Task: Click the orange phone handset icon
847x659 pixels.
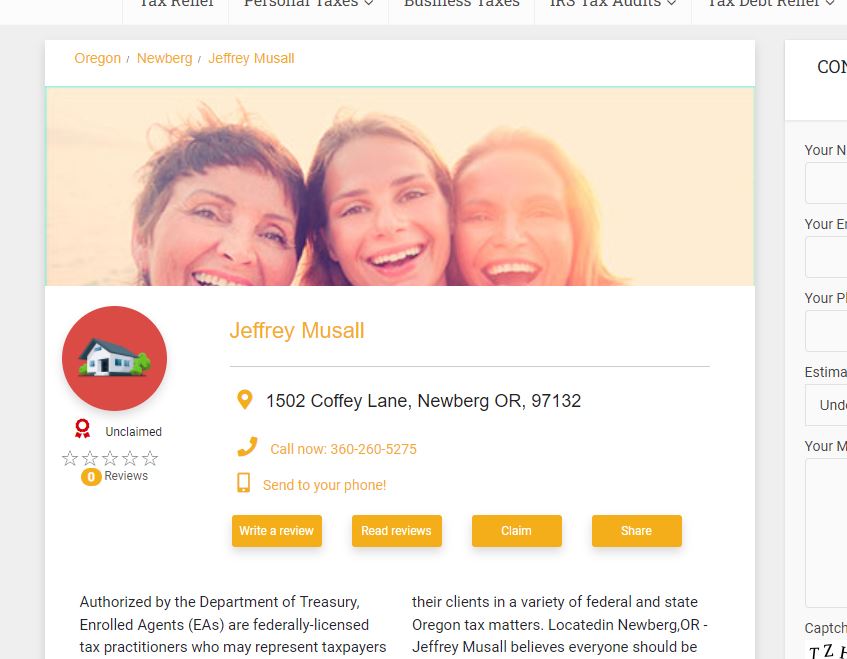Action: (247, 447)
